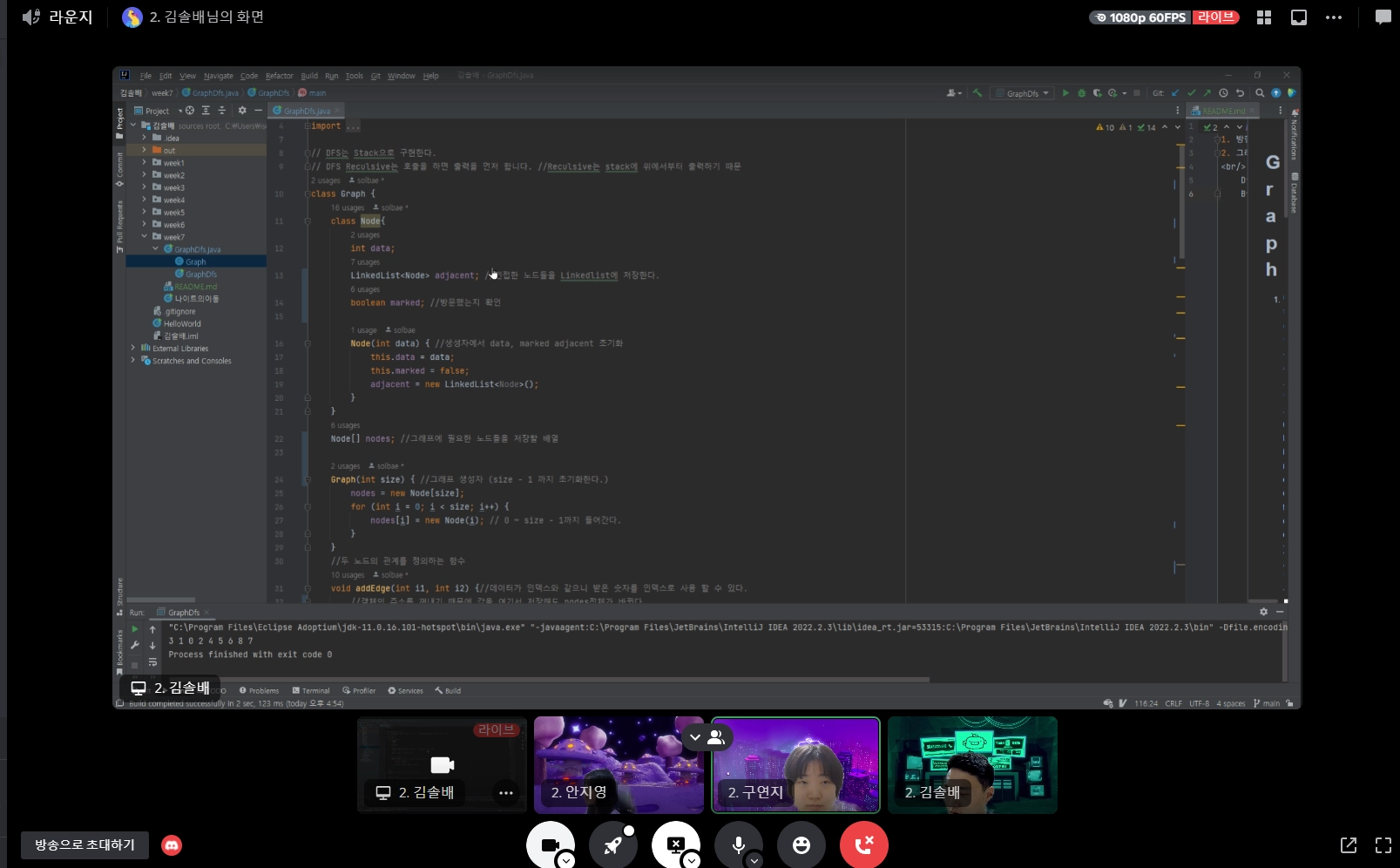The height and width of the screenshot is (868, 1400).
Task: Open the inbox tray icon
Action: (x=1298, y=17)
